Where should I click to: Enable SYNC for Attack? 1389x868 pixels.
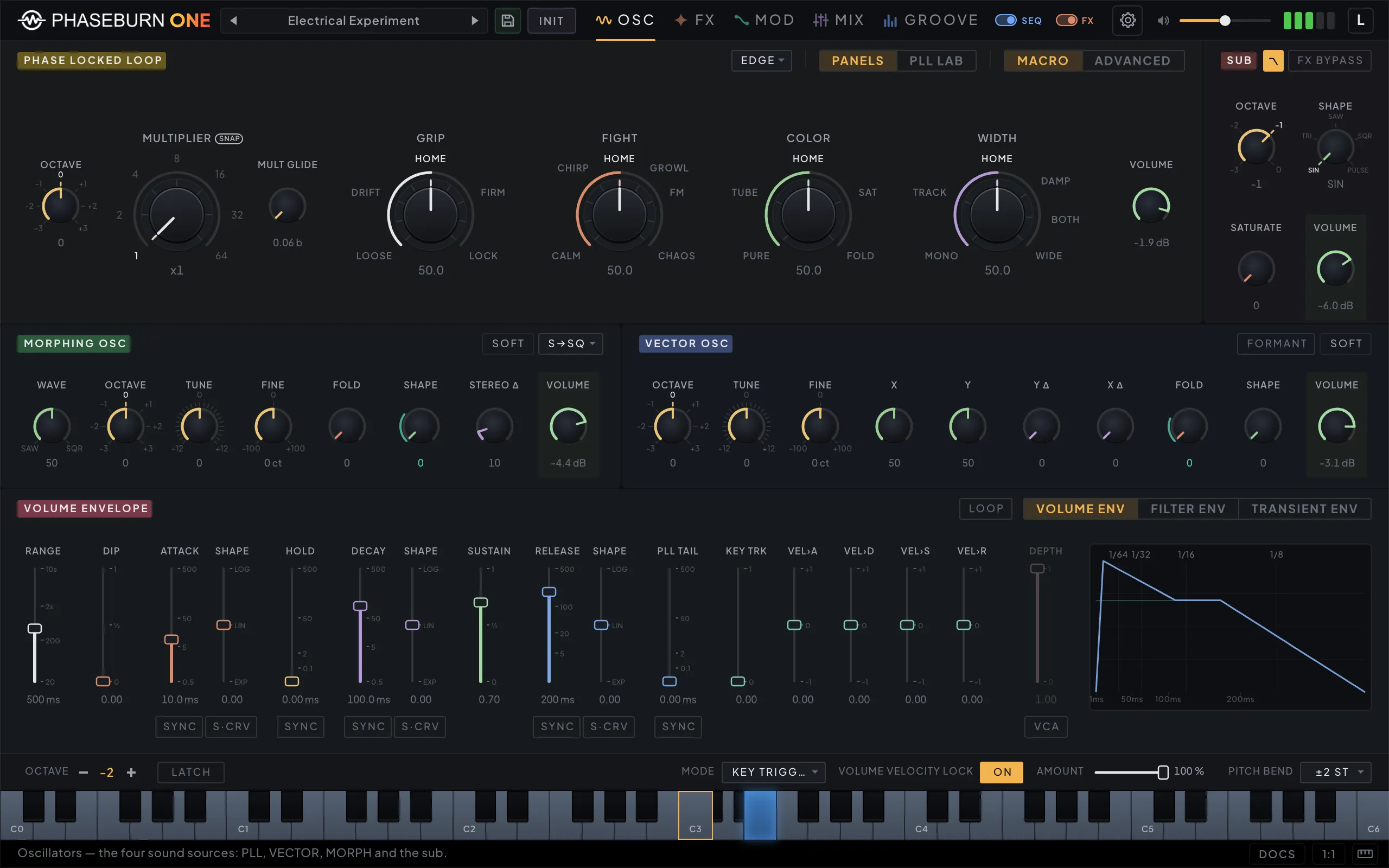tap(180, 727)
